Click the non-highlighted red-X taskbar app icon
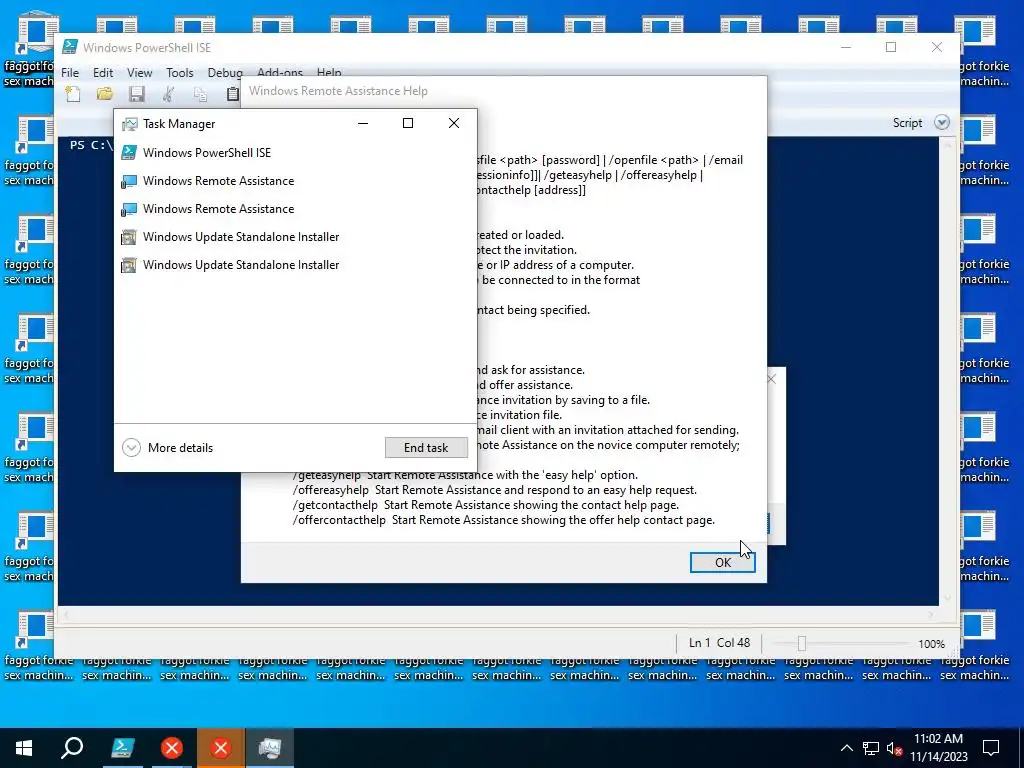The width and height of the screenshot is (1024, 768). pyautogui.click(x=172, y=748)
